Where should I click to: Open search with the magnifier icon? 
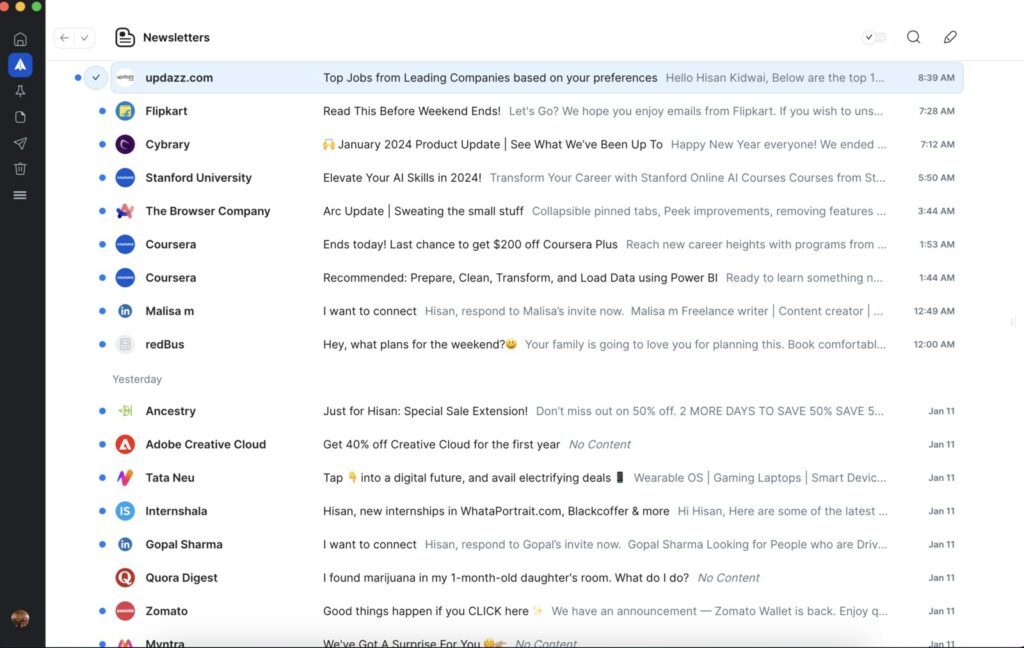pyautogui.click(x=913, y=36)
